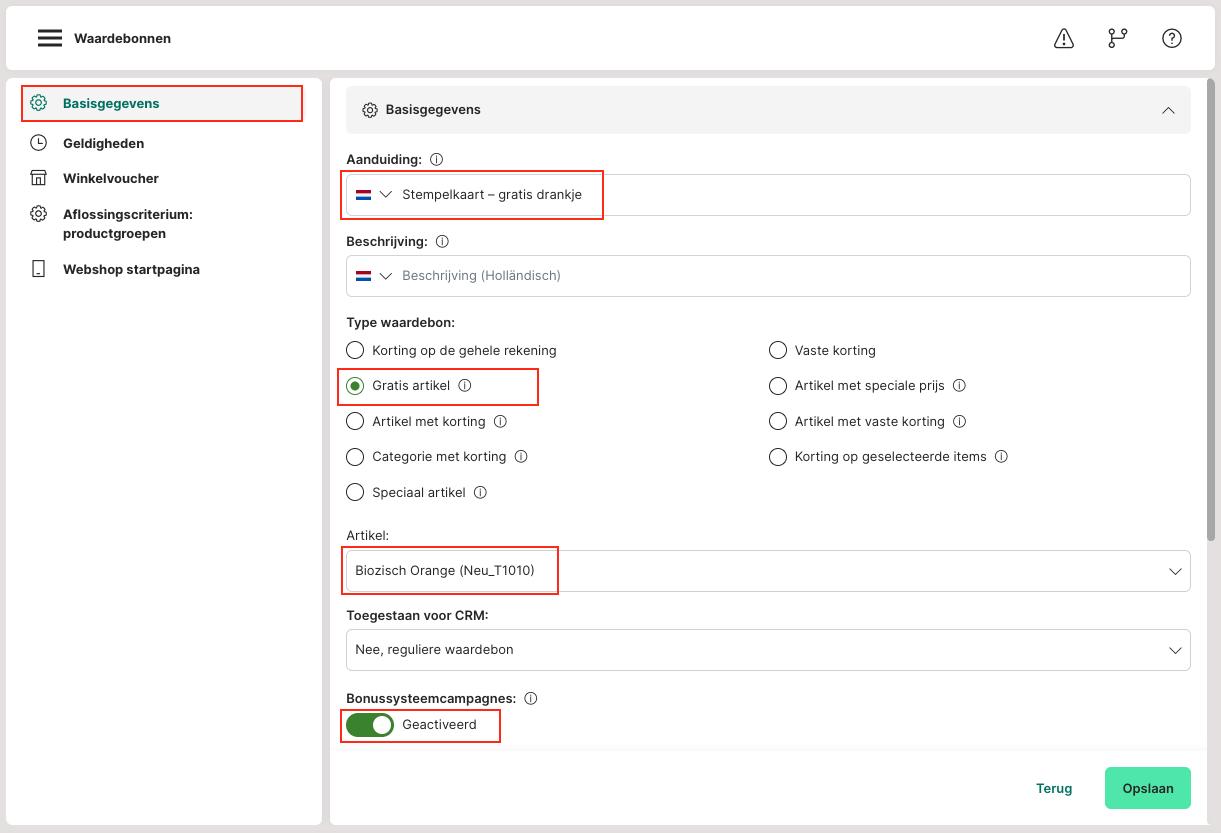Click the Opslaan button

pos(1147,788)
